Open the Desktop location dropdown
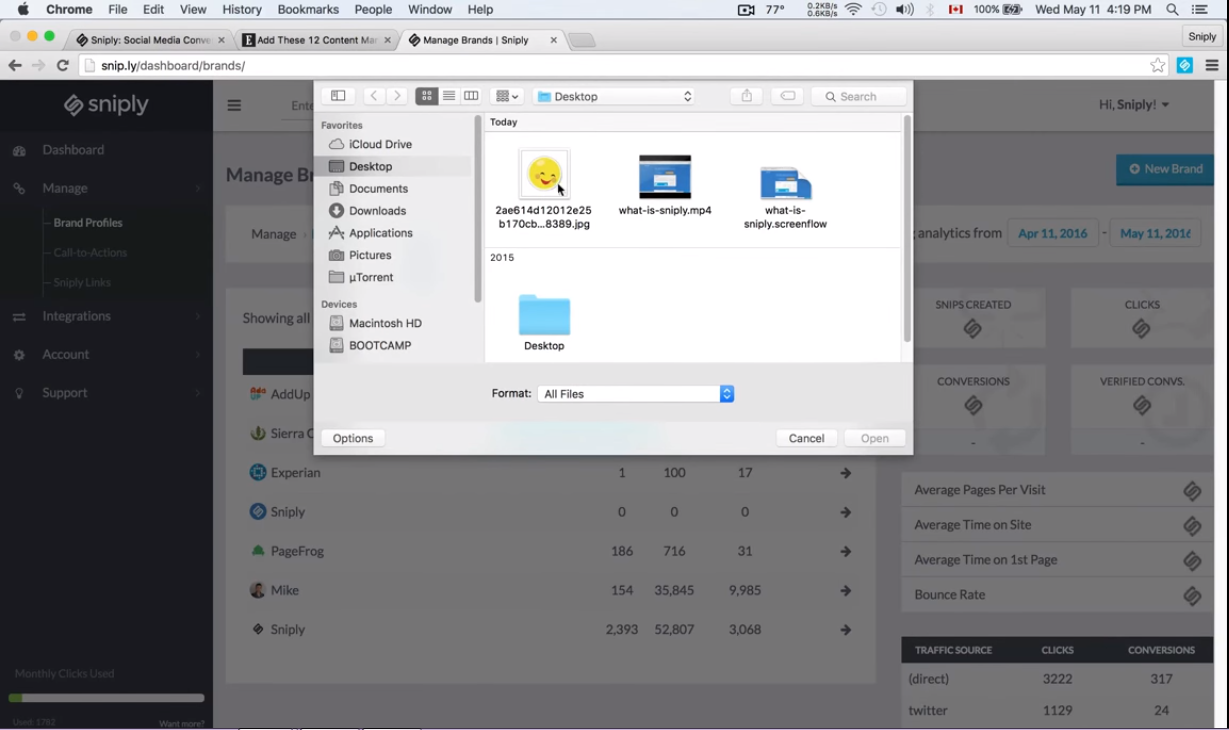1229x730 pixels. click(612, 96)
